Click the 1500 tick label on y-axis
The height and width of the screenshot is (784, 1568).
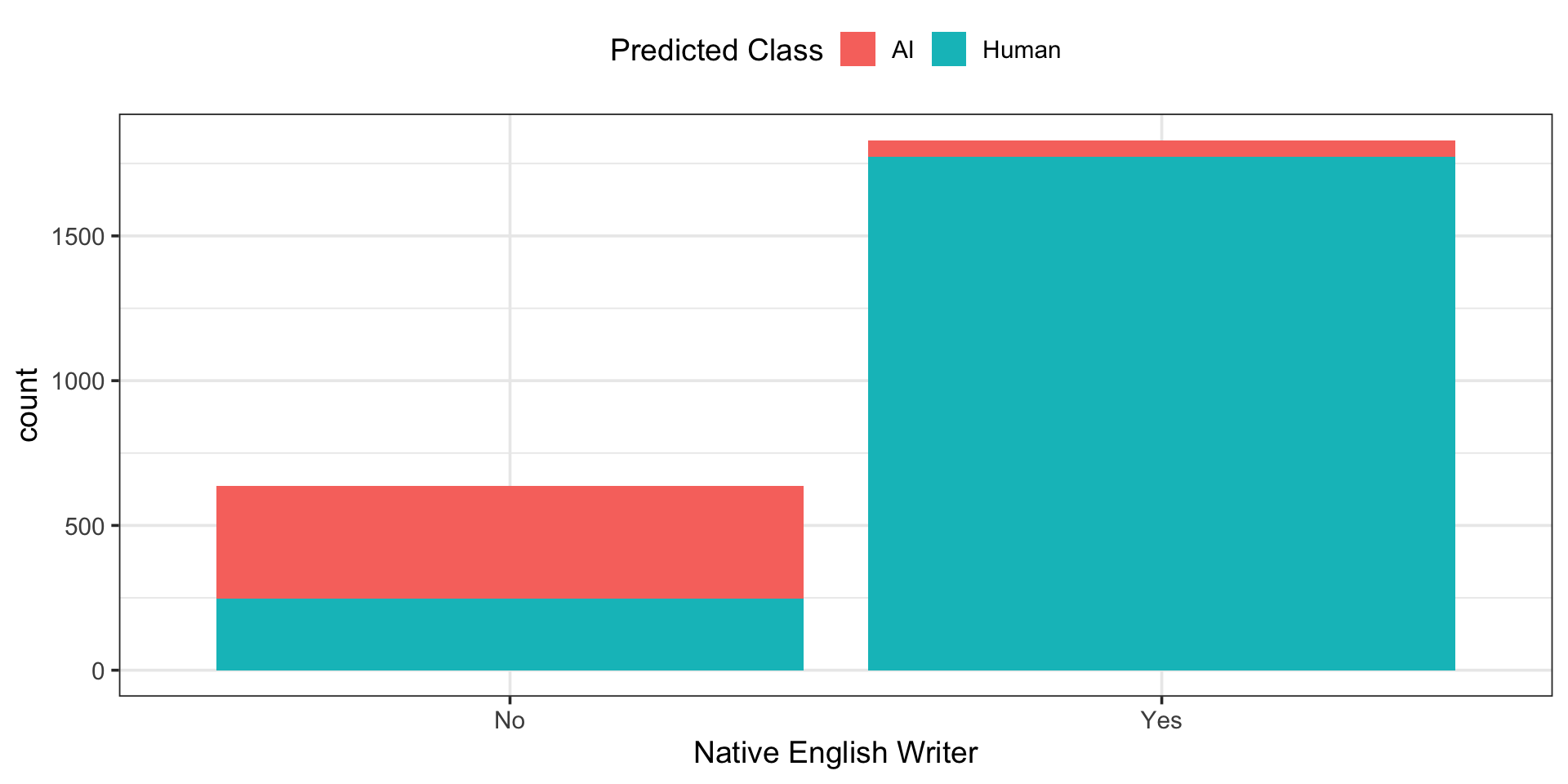(78, 237)
